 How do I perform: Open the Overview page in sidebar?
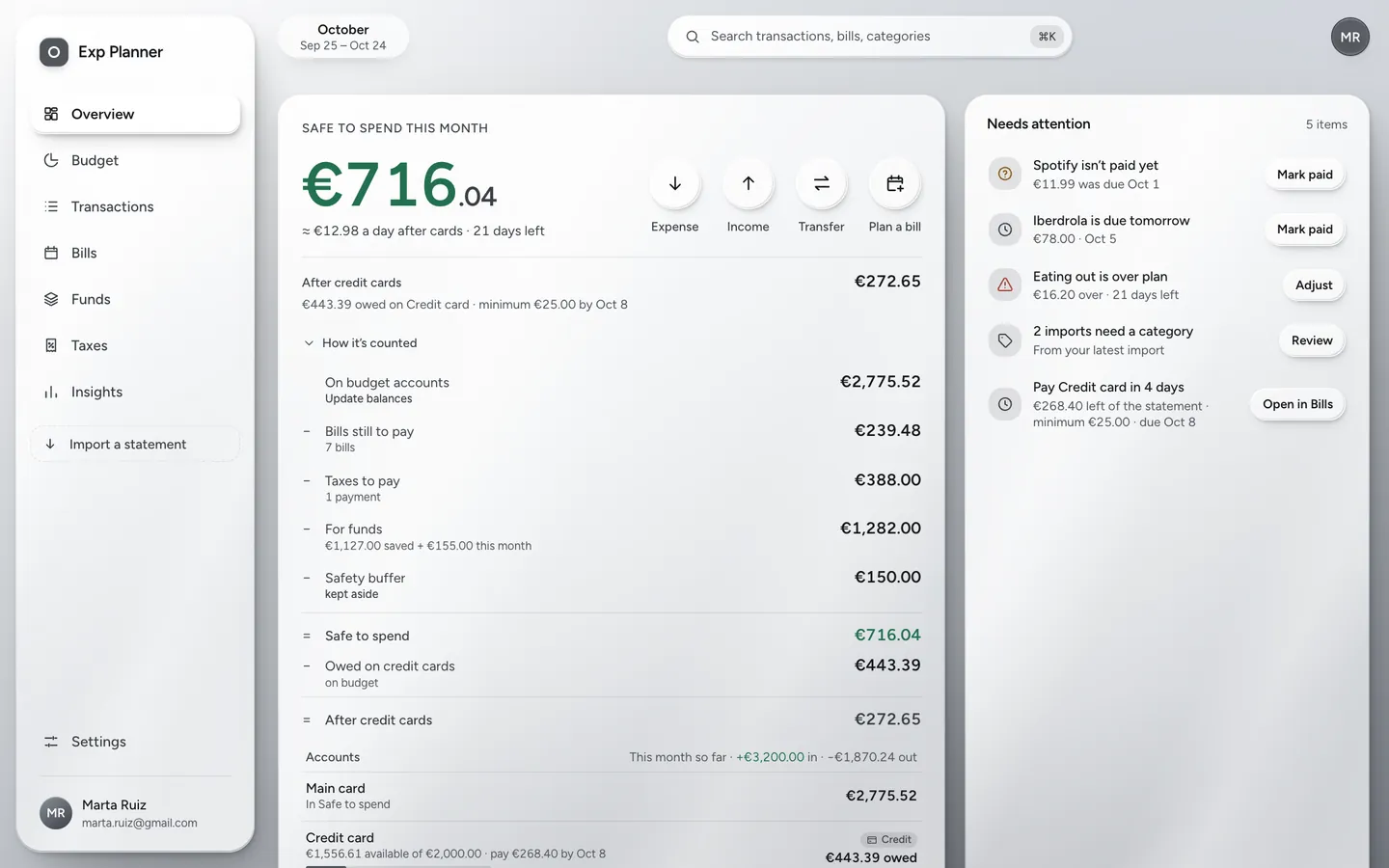(x=135, y=114)
